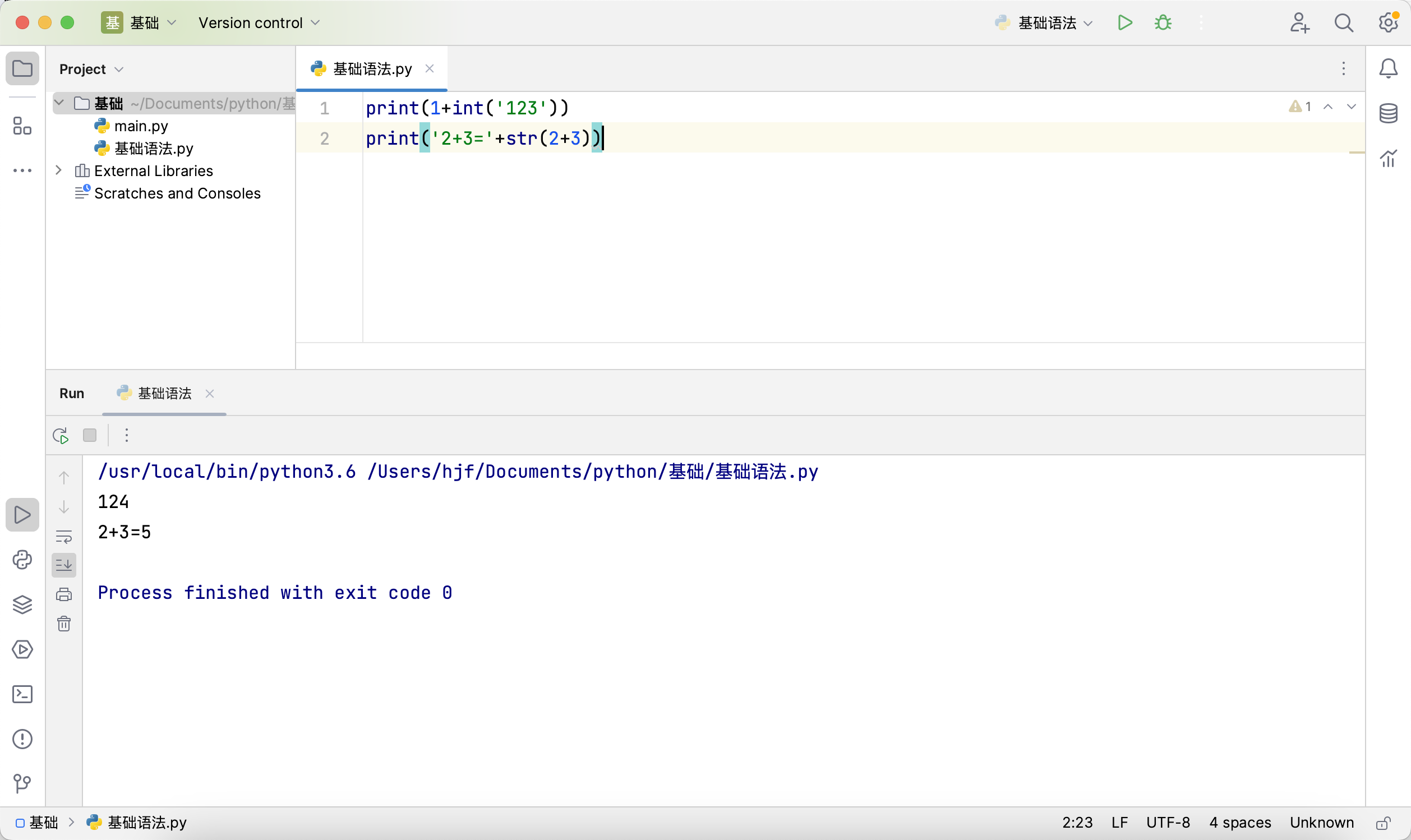Go to previous highlighted error arrow
The width and height of the screenshot is (1411, 840).
pyautogui.click(x=1328, y=107)
